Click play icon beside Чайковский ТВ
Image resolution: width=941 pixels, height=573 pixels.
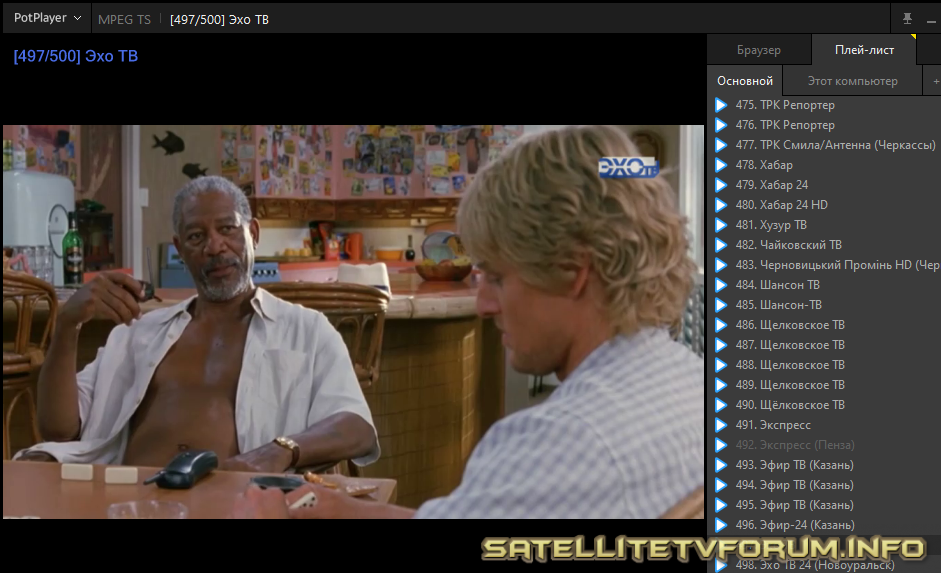tap(721, 245)
